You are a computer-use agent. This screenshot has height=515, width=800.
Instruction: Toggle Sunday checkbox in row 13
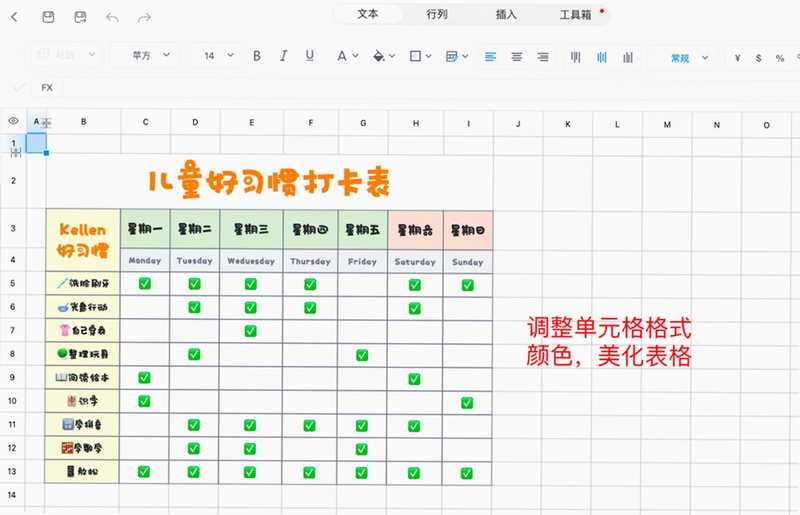click(x=466, y=473)
